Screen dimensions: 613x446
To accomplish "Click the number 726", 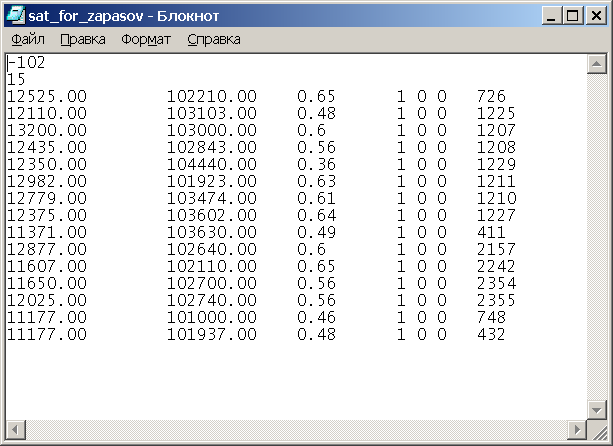I will (x=491, y=97).
